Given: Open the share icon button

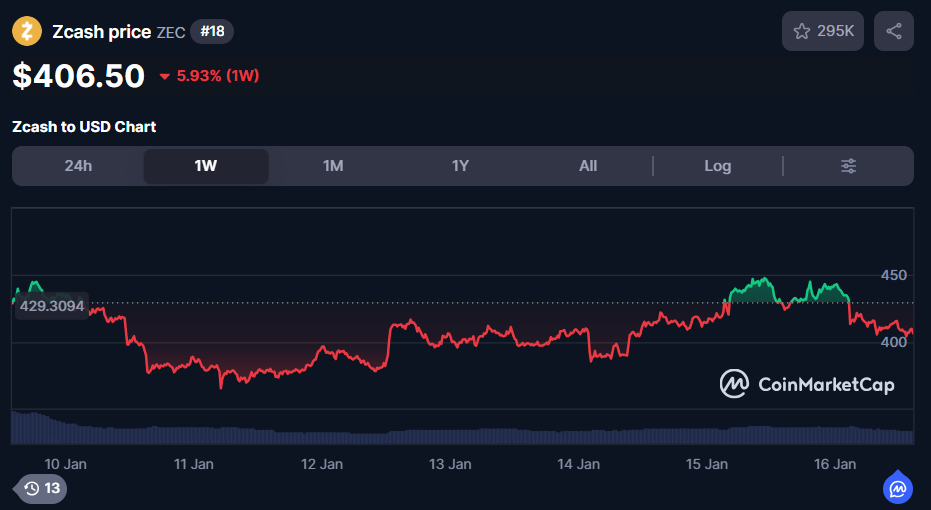Looking at the screenshot, I should point(894,31).
